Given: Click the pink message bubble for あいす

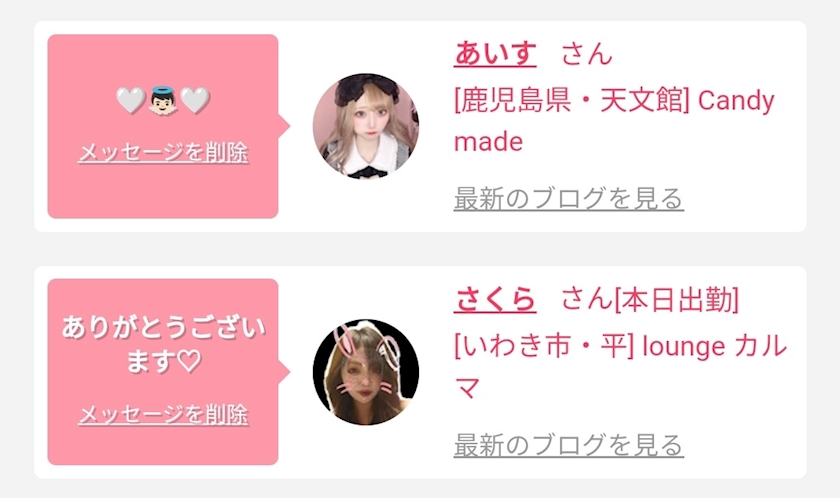Looking at the screenshot, I should 163,126.
